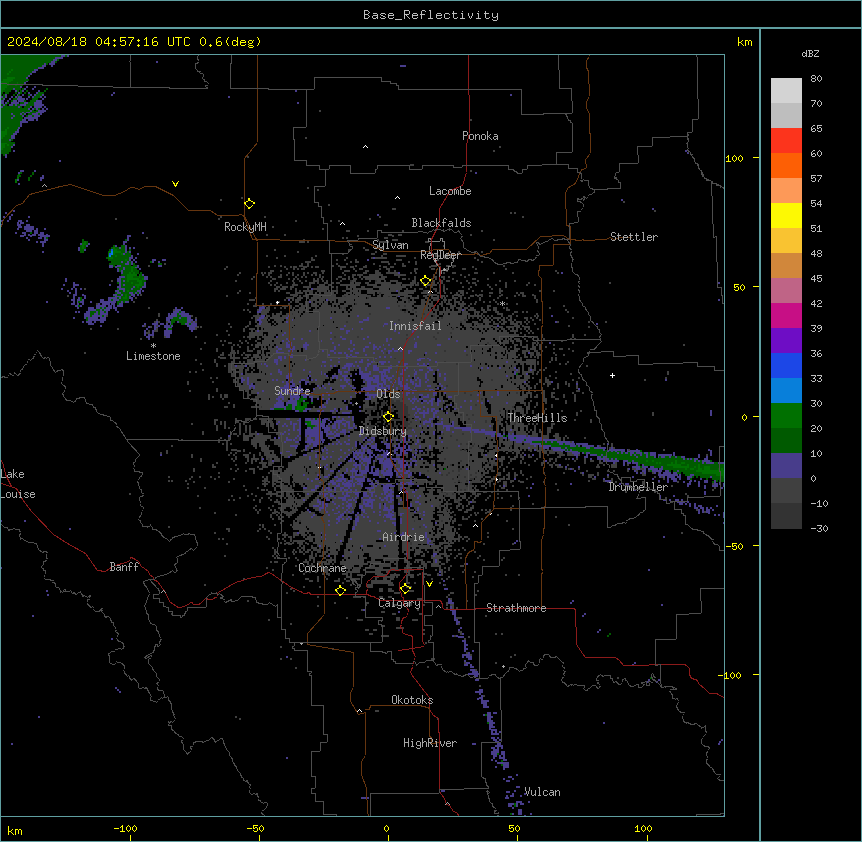Click the Olds town label
862x842 pixels.
388,394
